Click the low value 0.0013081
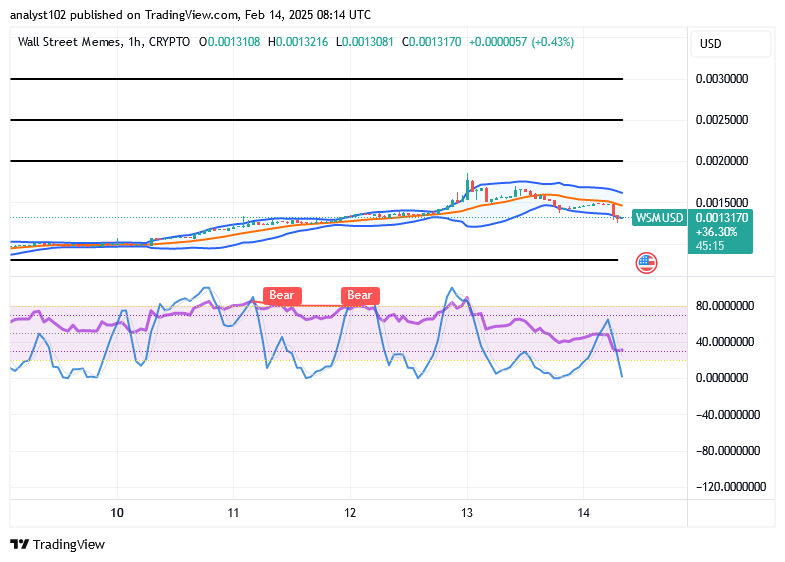This screenshot has width=785, height=562. [x=367, y=42]
